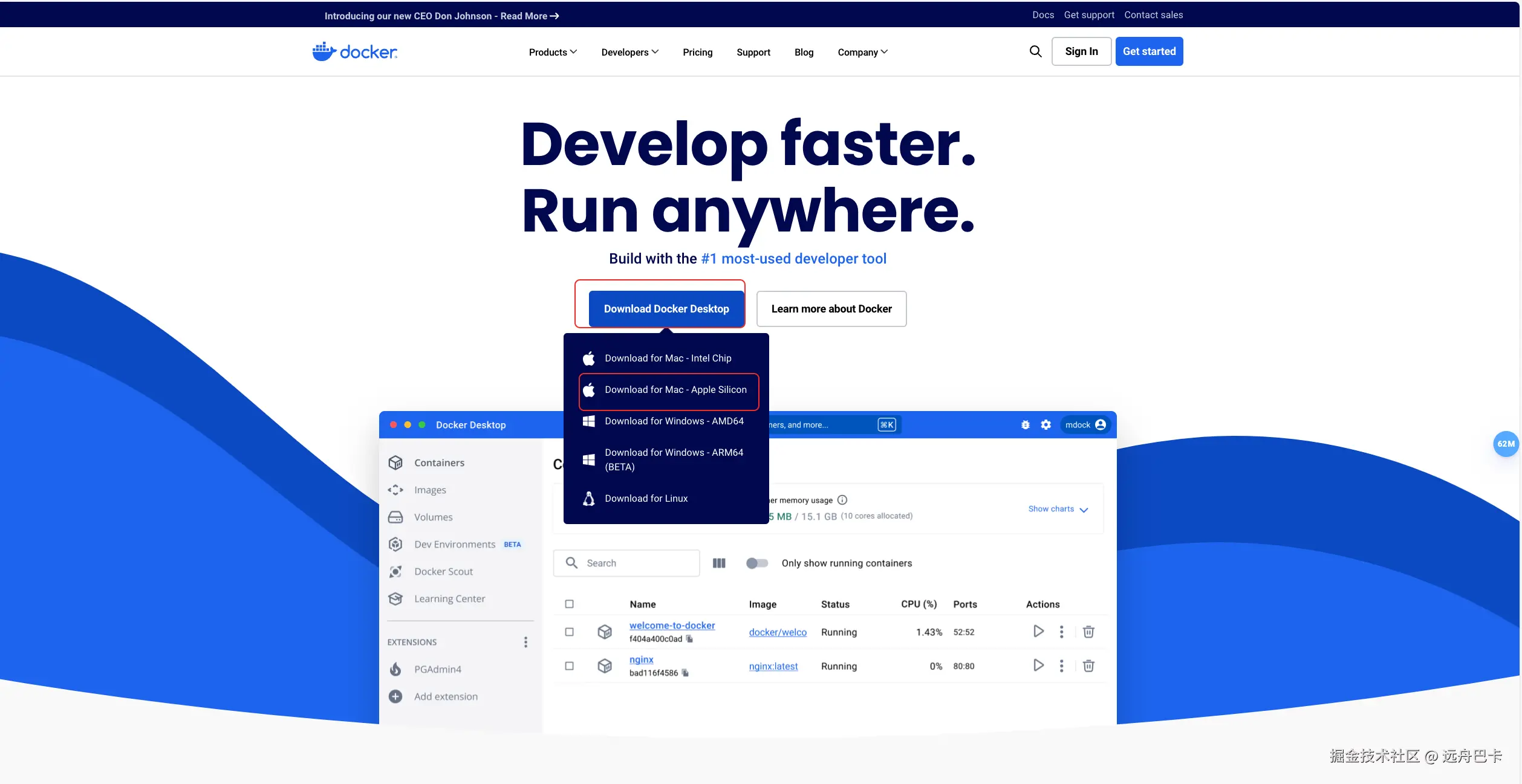
Task: Open Learn more about Docker
Action: 831,309
